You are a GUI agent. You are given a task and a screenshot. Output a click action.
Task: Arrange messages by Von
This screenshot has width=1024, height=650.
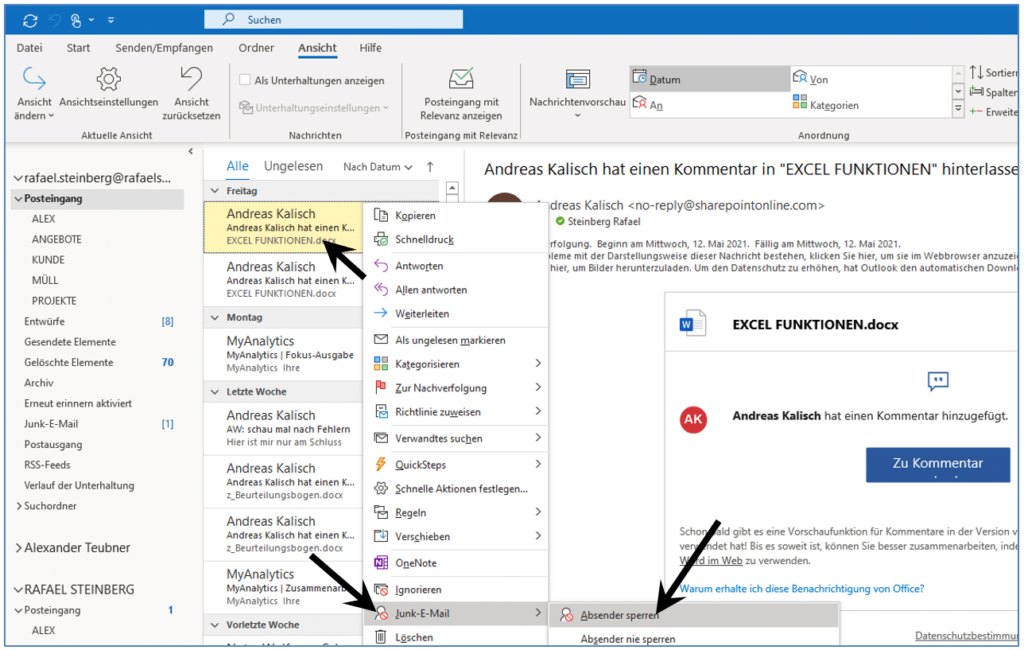click(x=810, y=79)
